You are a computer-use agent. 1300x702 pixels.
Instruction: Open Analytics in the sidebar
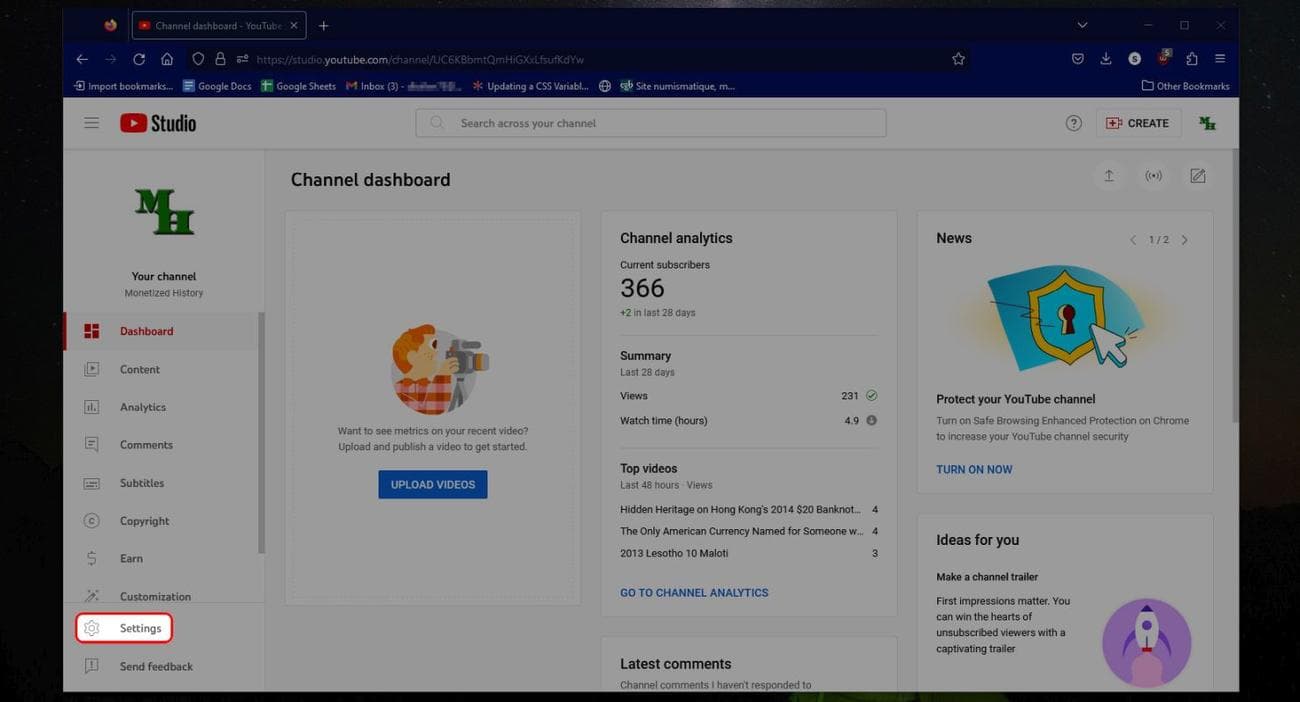tap(143, 407)
